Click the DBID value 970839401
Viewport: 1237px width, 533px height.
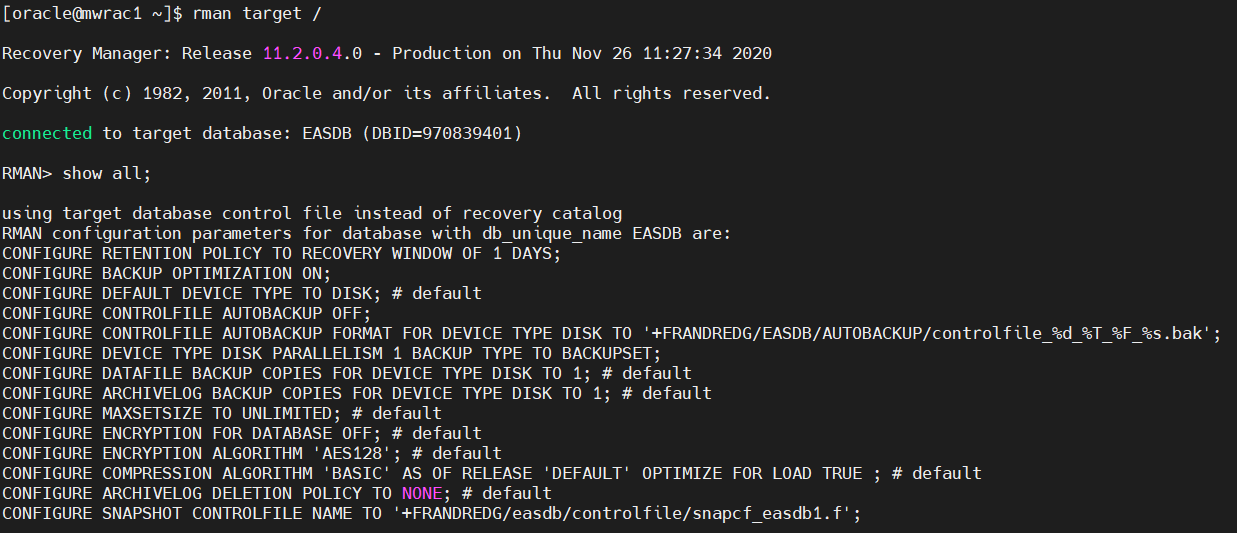(x=466, y=133)
